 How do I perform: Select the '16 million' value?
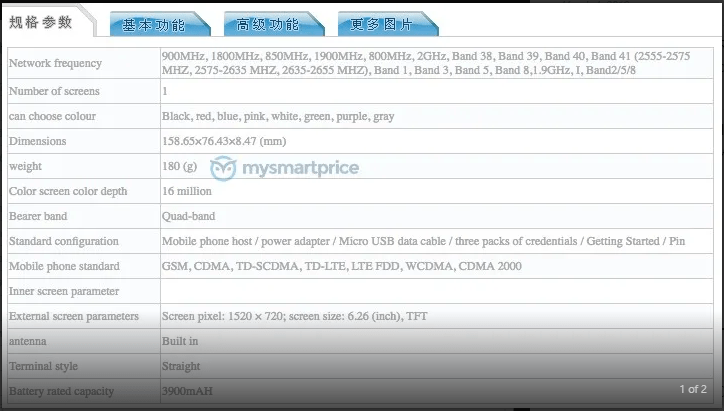coord(187,191)
